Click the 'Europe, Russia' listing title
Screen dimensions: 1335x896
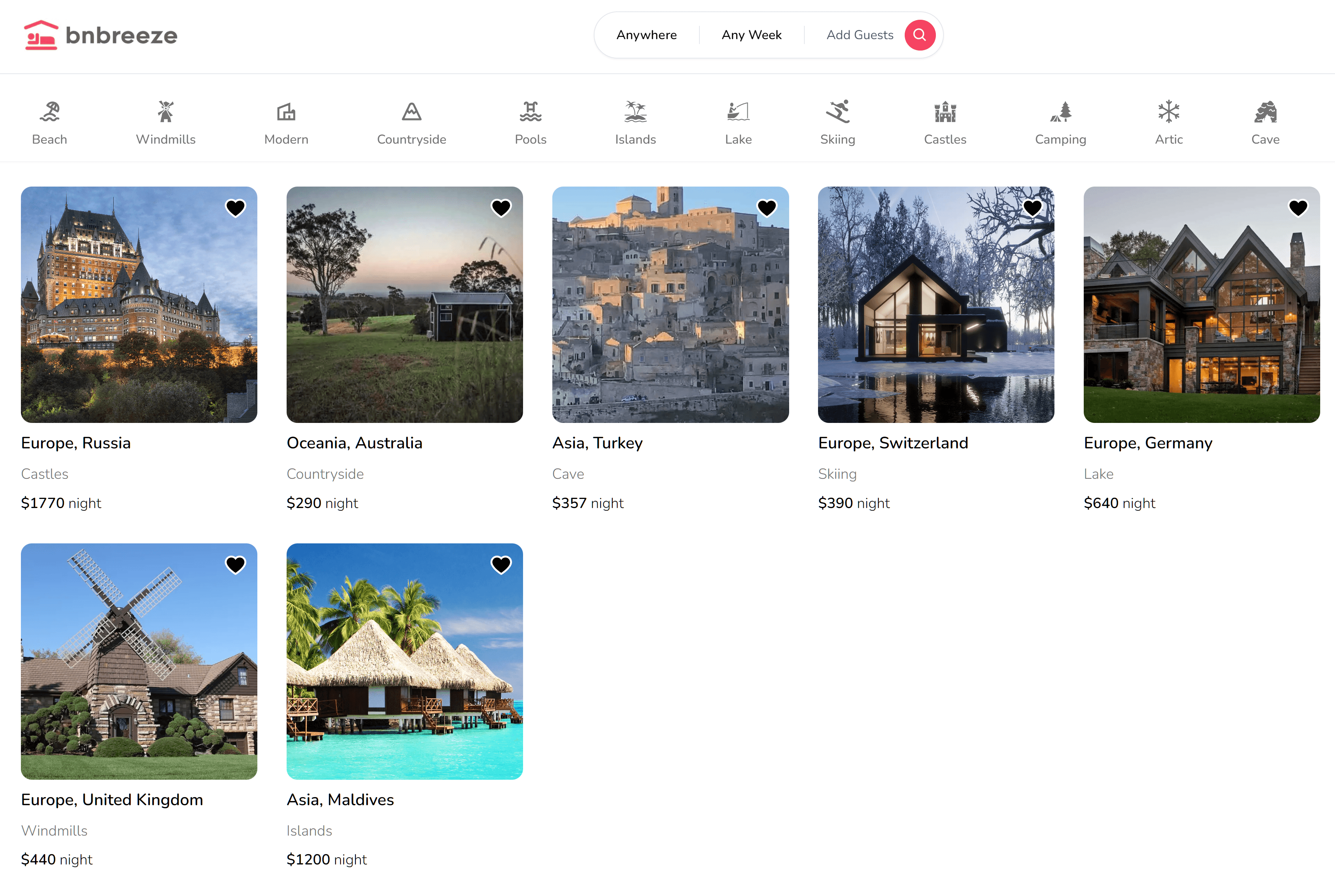click(x=76, y=443)
